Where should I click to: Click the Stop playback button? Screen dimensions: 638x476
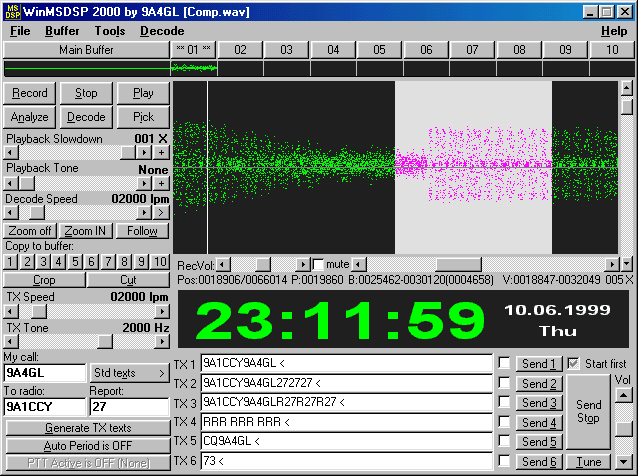[x=86, y=93]
